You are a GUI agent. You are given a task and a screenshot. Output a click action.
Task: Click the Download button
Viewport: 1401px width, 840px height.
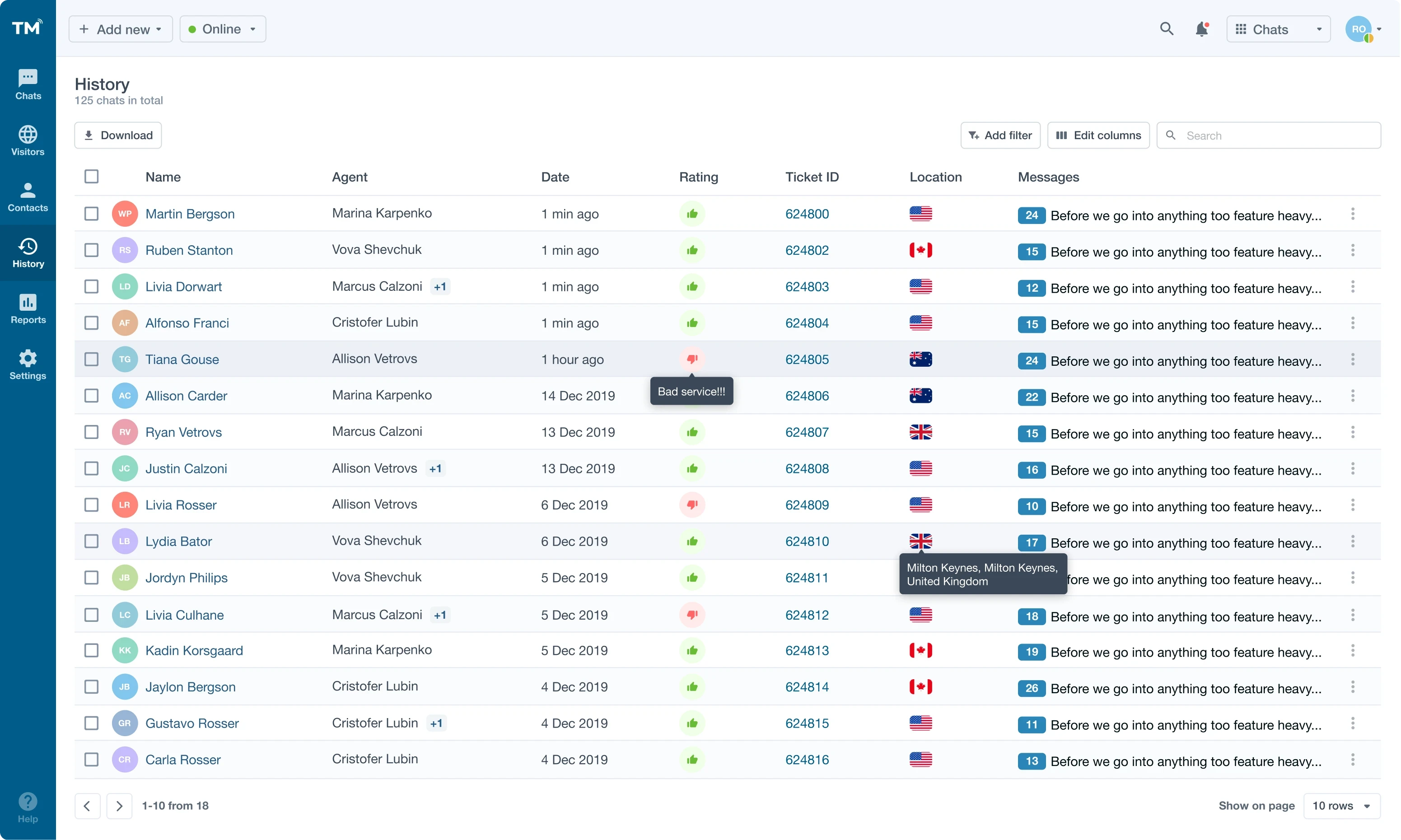[117, 135]
